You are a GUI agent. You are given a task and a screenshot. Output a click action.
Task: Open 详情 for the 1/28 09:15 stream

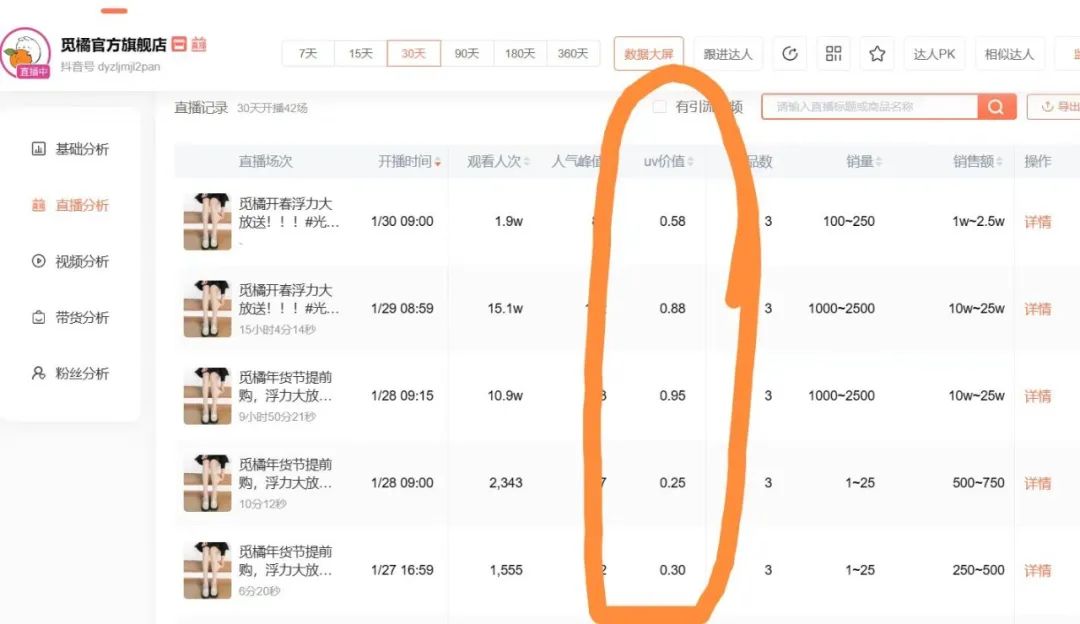click(x=1037, y=396)
